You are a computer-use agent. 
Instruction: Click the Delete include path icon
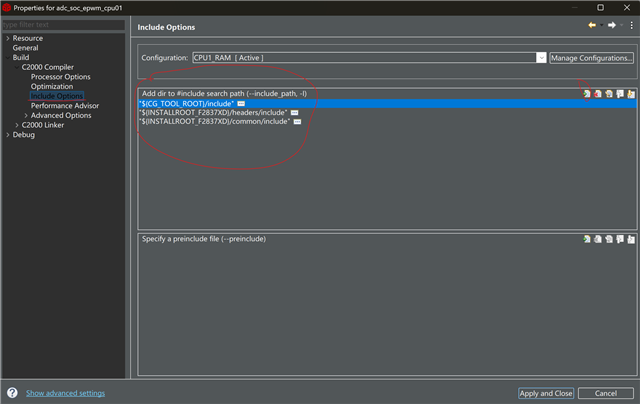598,94
